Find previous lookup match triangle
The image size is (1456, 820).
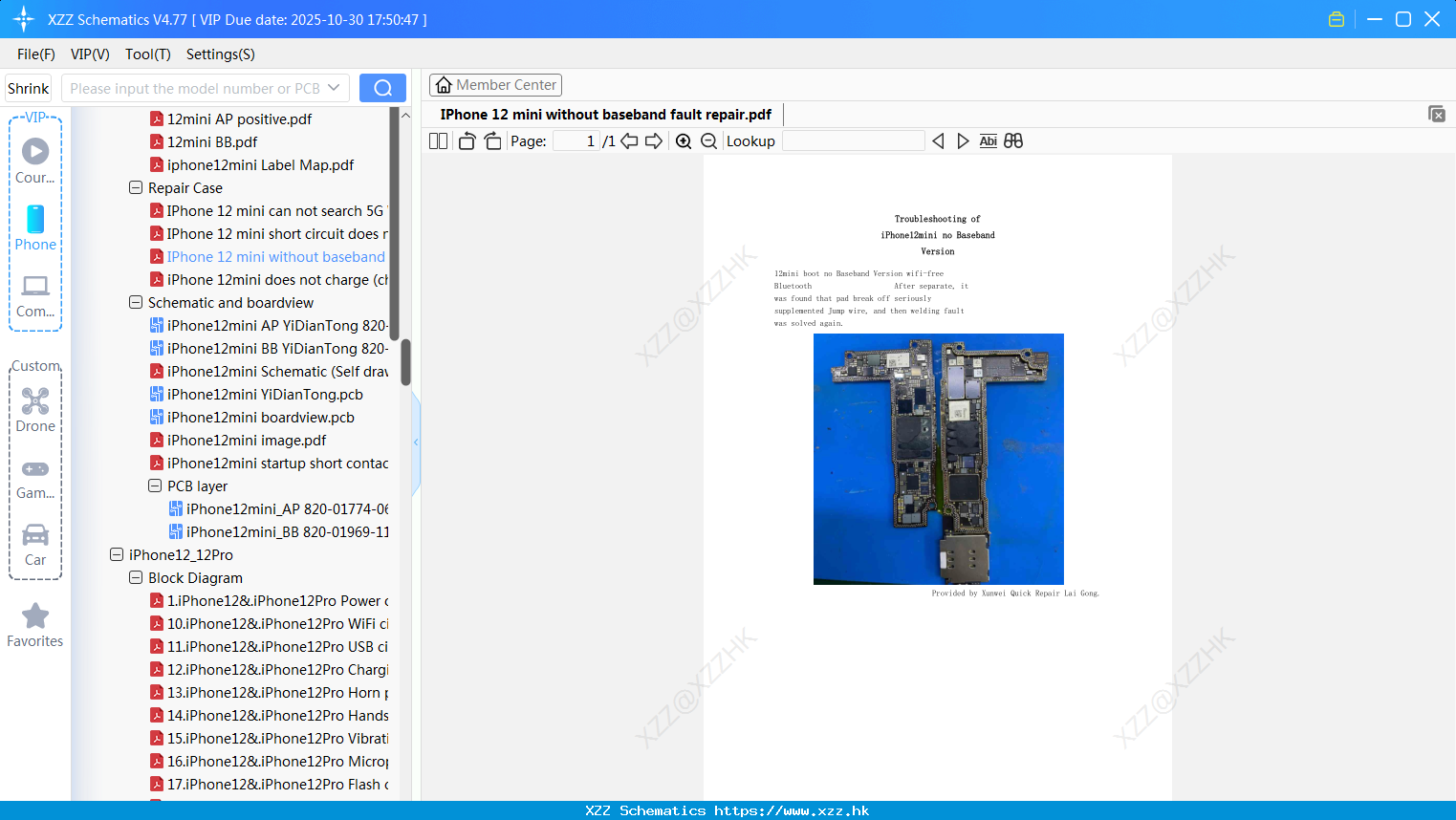[x=938, y=140]
